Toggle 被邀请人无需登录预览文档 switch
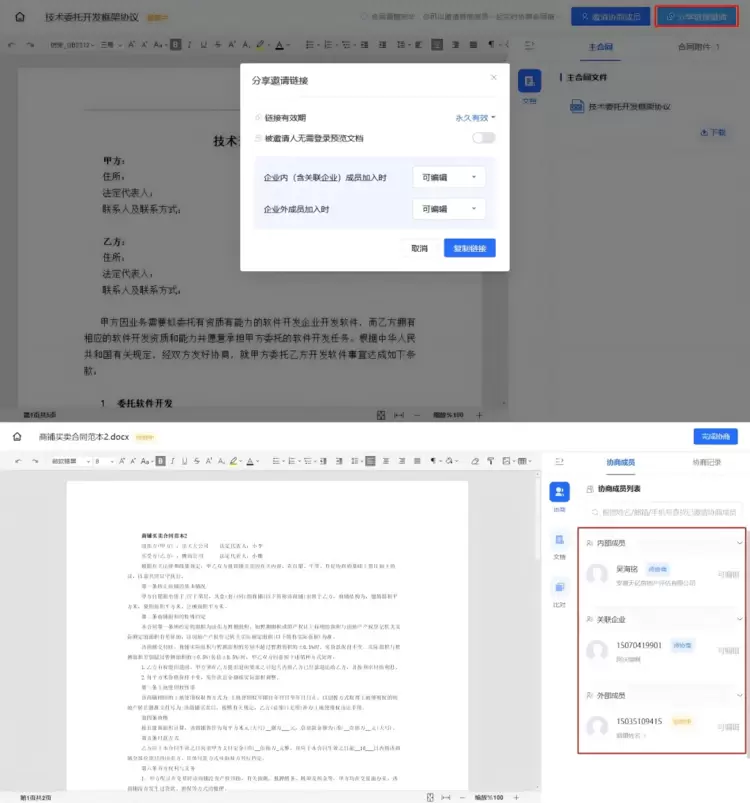Screen dimensions: 750x803 (x=484, y=138)
